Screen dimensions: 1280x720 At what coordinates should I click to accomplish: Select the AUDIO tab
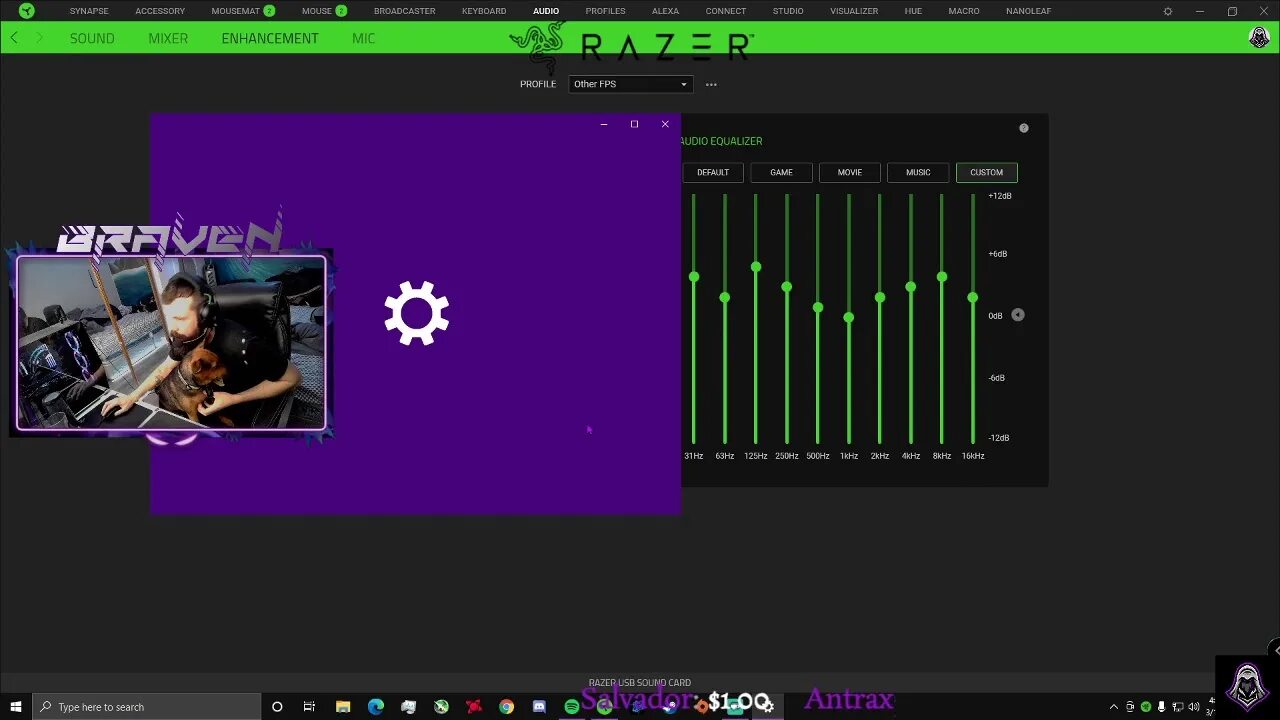(546, 11)
